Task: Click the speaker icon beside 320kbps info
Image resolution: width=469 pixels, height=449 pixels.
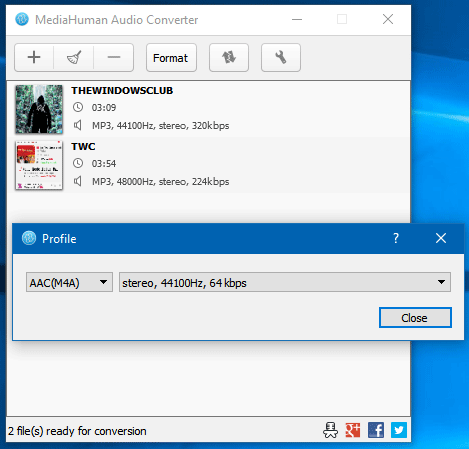Action: pyautogui.click(x=78, y=125)
